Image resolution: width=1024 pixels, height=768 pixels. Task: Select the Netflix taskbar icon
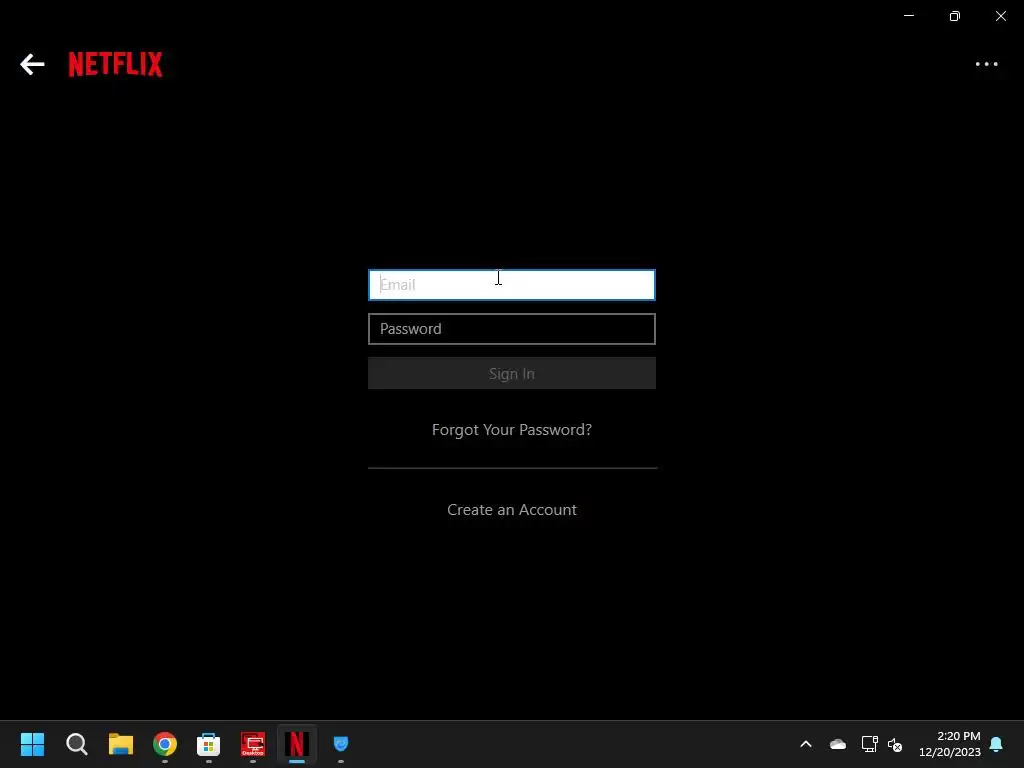[x=296, y=744]
